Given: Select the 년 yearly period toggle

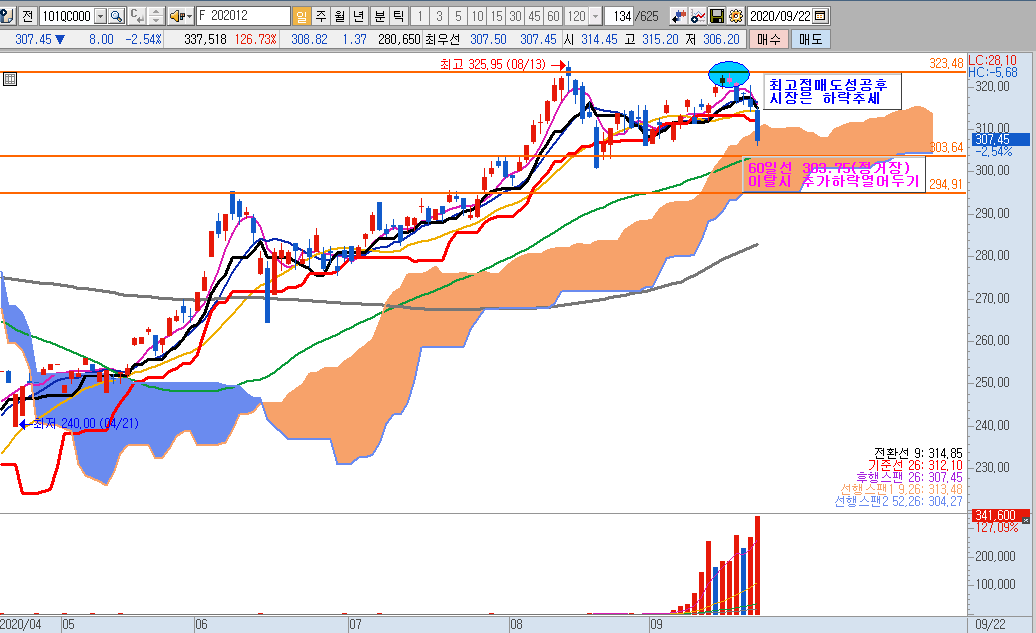Looking at the screenshot, I should 359,16.
